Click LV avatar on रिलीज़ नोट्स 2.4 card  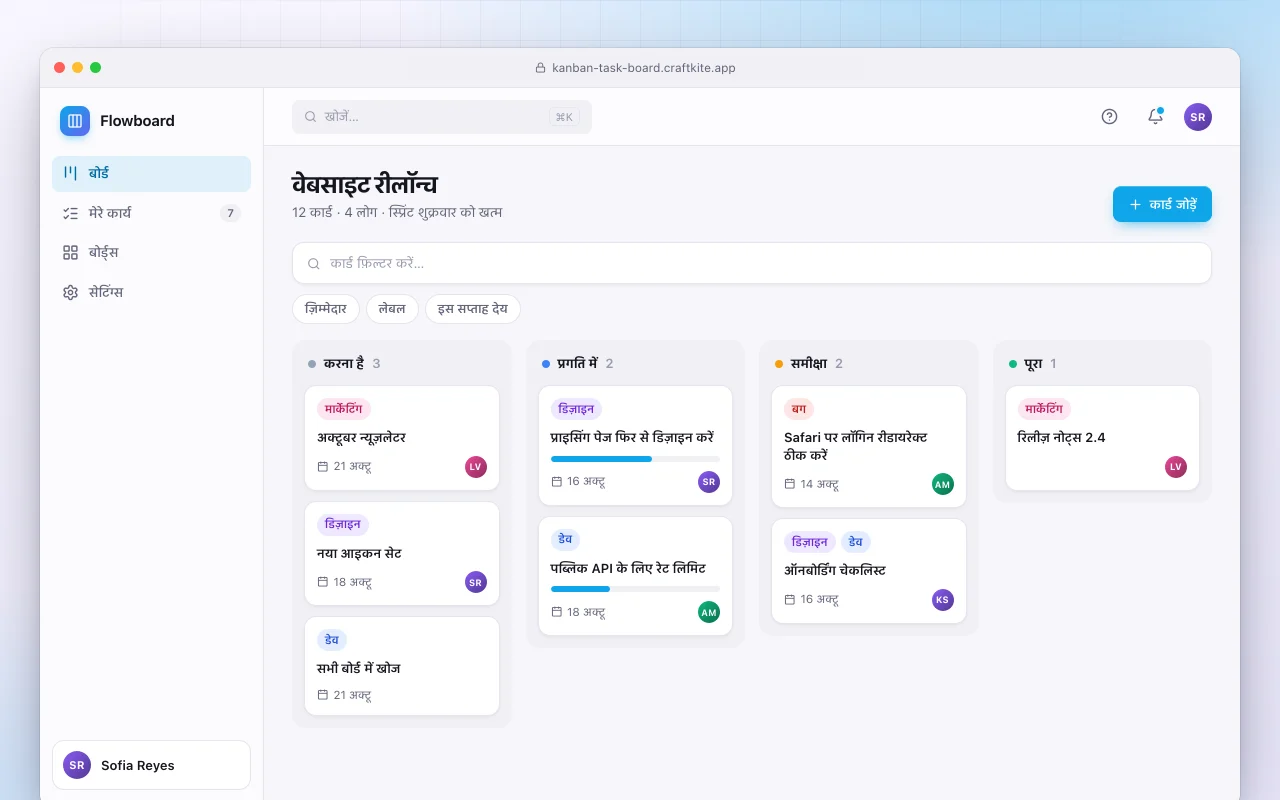(x=1176, y=466)
